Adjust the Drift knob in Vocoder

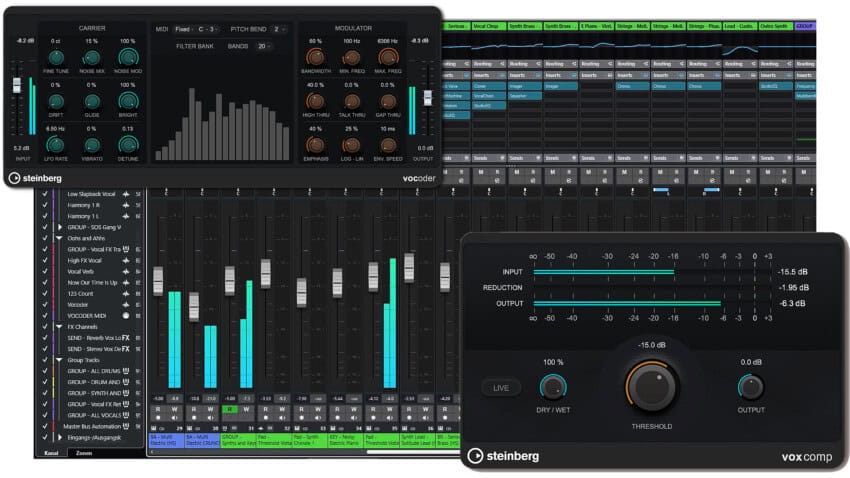click(x=56, y=101)
